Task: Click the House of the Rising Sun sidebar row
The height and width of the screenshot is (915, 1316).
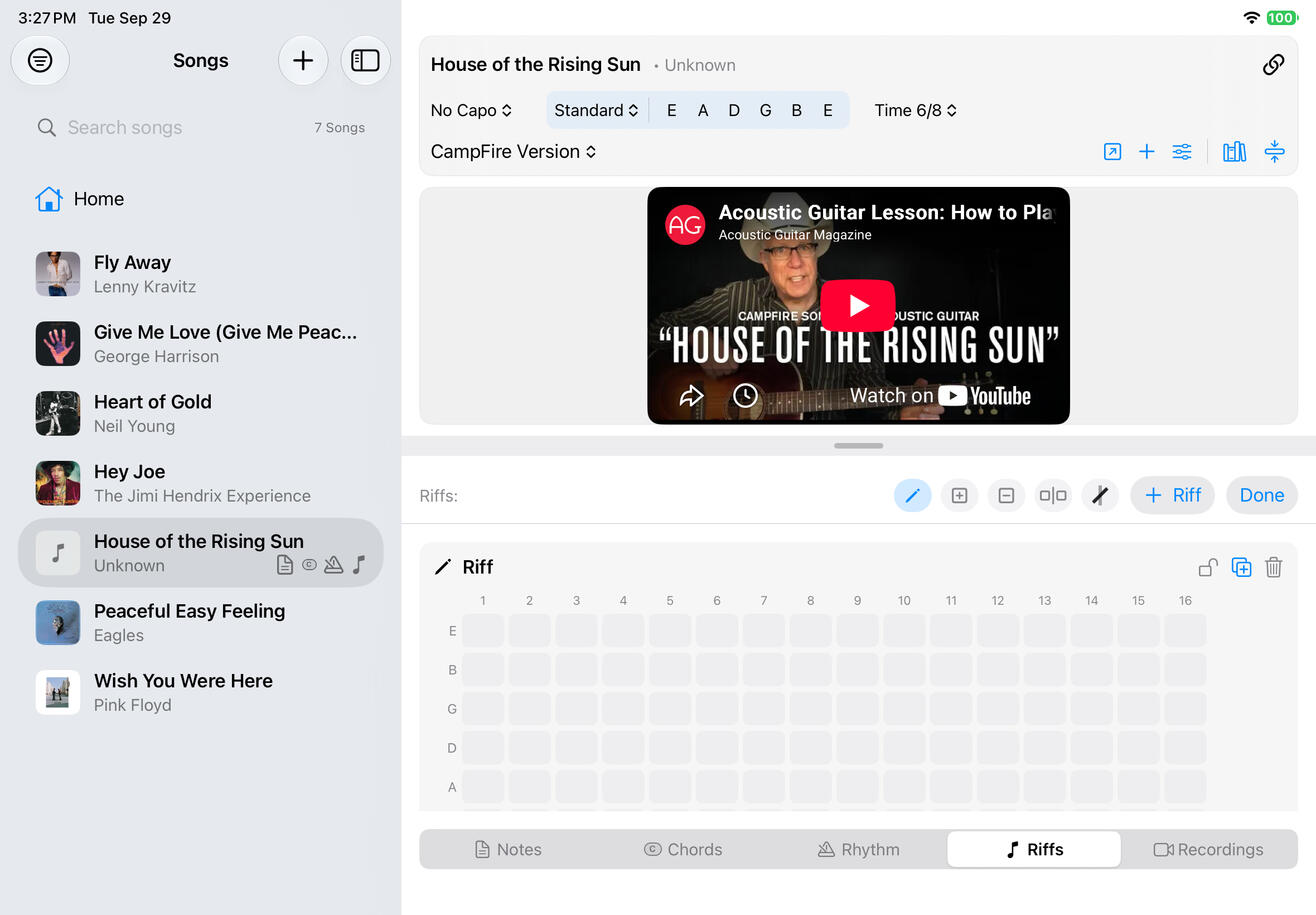Action: [x=200, y=553]
